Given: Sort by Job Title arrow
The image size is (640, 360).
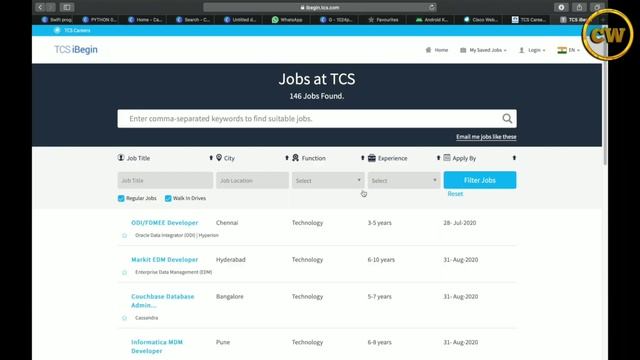Looking at the screenshot, I should (x=211, y=158).
